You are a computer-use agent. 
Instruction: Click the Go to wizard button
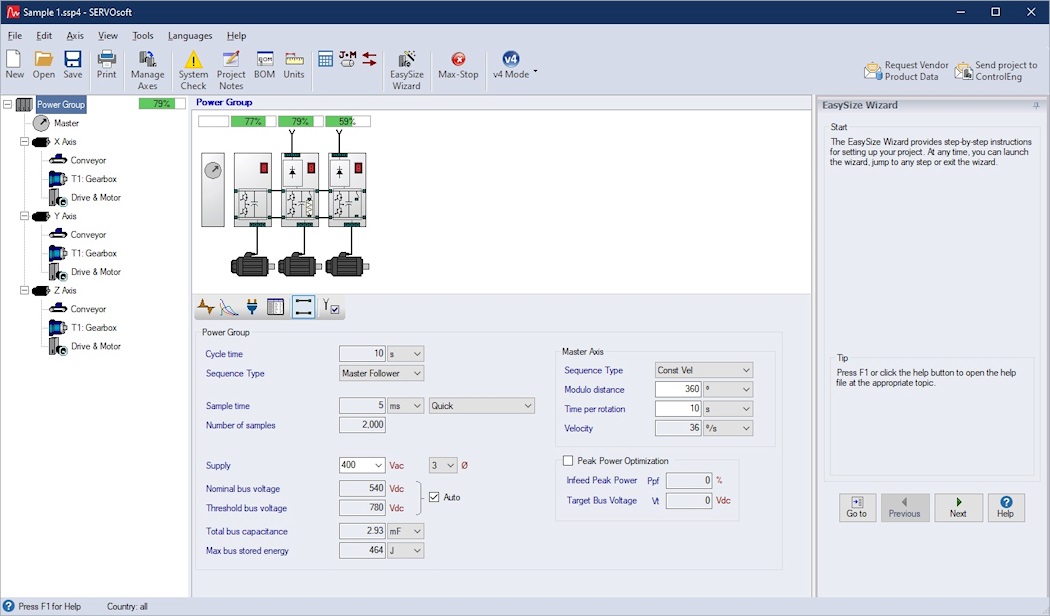pos(857,507)
